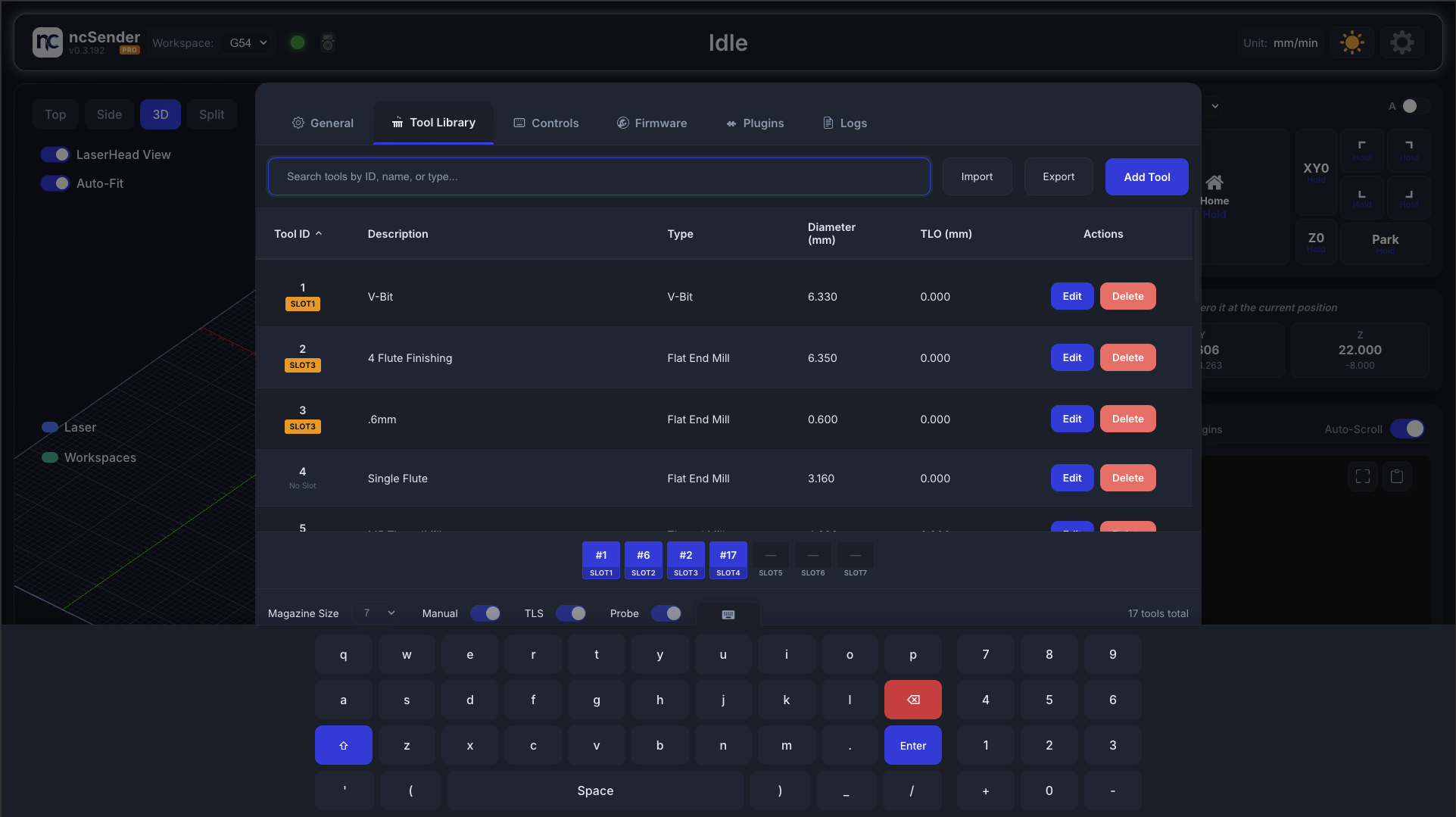Screen dimensions: 1456x817
Task: Switch to the Firmware tab
Action: [x=652, y=123]
